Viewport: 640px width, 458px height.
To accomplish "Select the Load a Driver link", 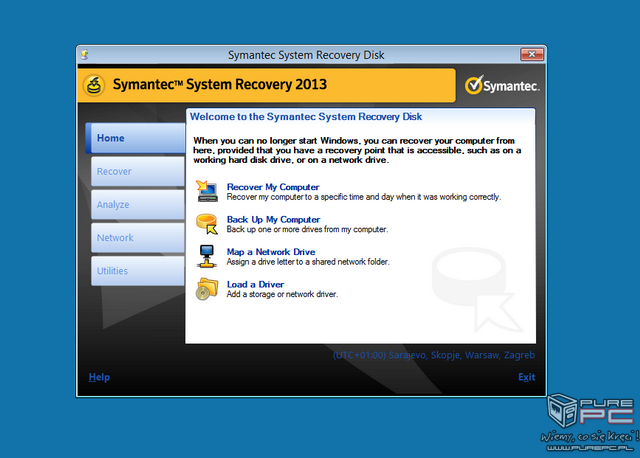I will pyautogui.click(x=256, y=284).
